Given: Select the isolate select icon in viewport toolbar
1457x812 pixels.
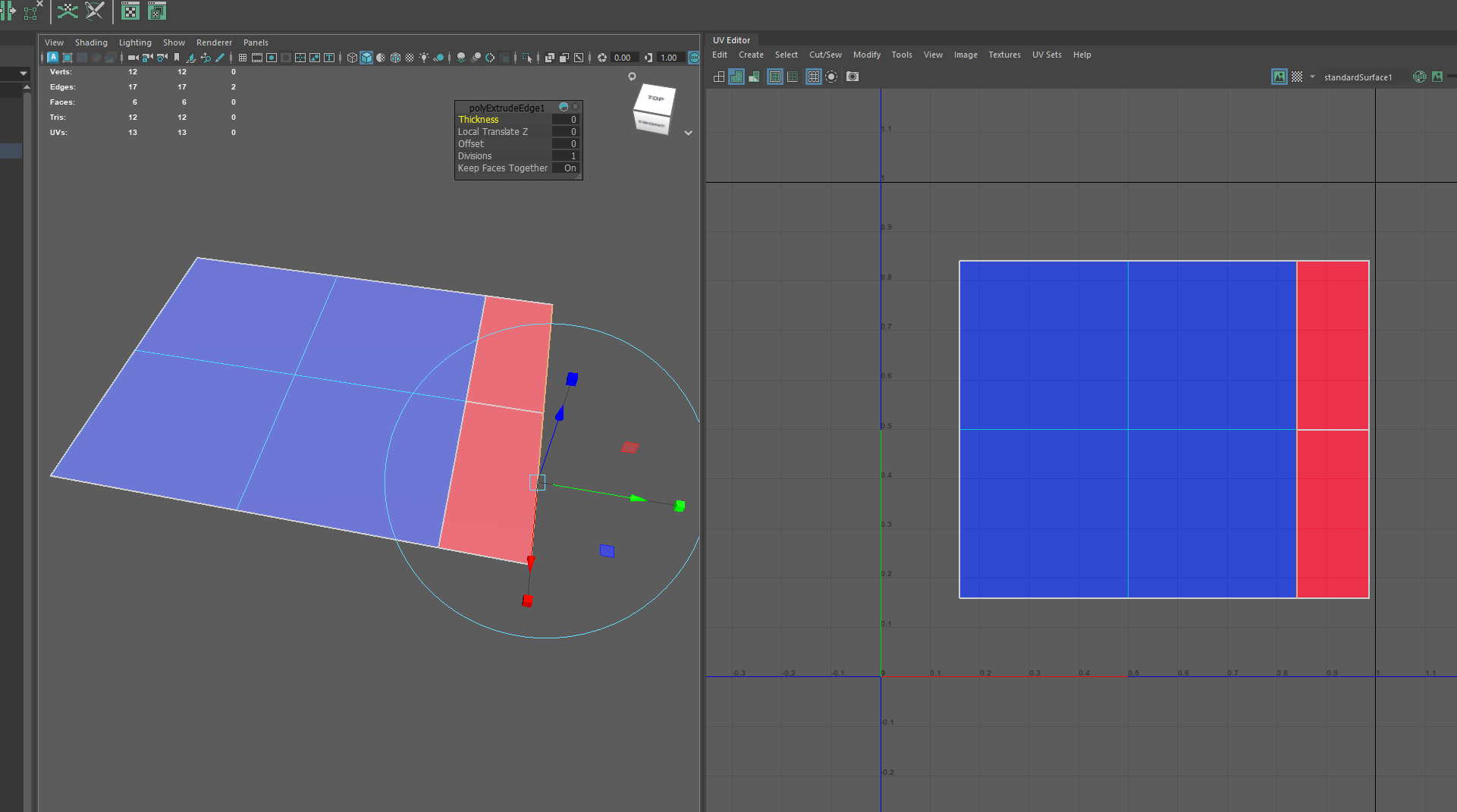Looking at the screenshot, I should tap(526, 57).
